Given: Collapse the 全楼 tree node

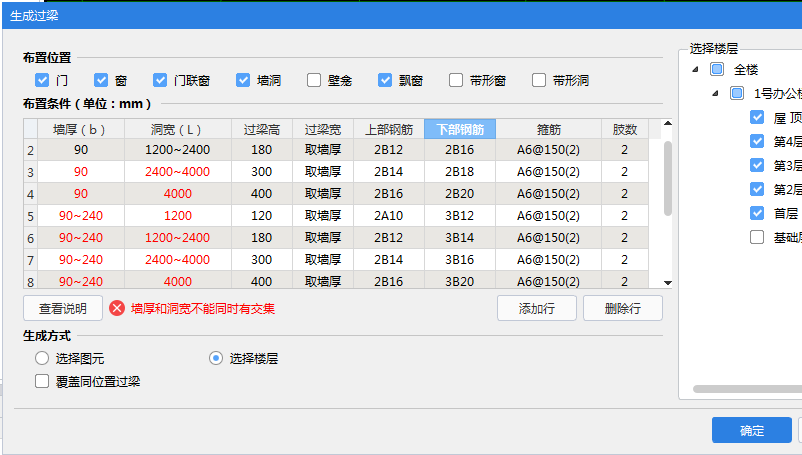Looking at the screenshot, I should click(696, 69).
